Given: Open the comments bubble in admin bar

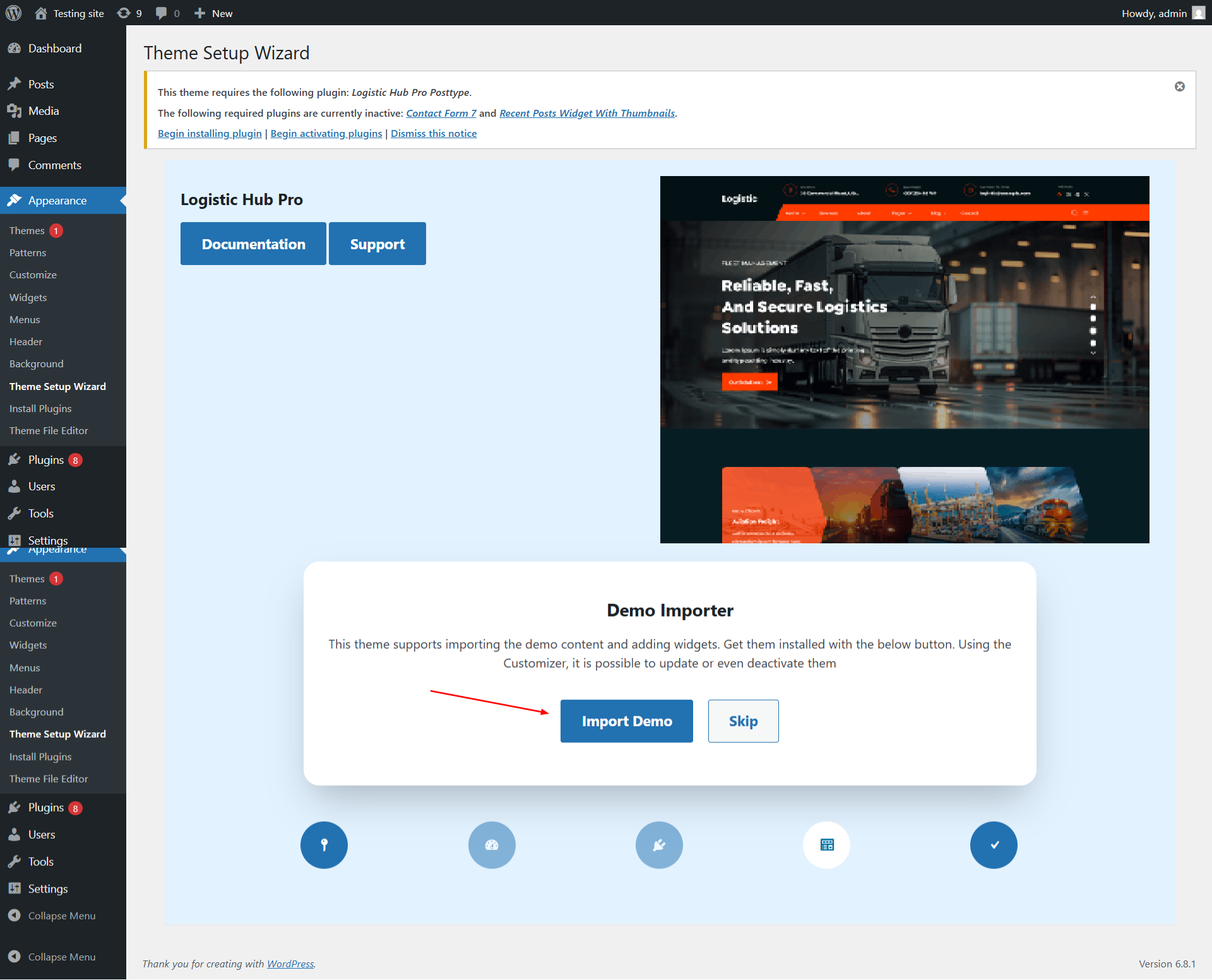Looking at the screenshot, I should tap(162, 13).
